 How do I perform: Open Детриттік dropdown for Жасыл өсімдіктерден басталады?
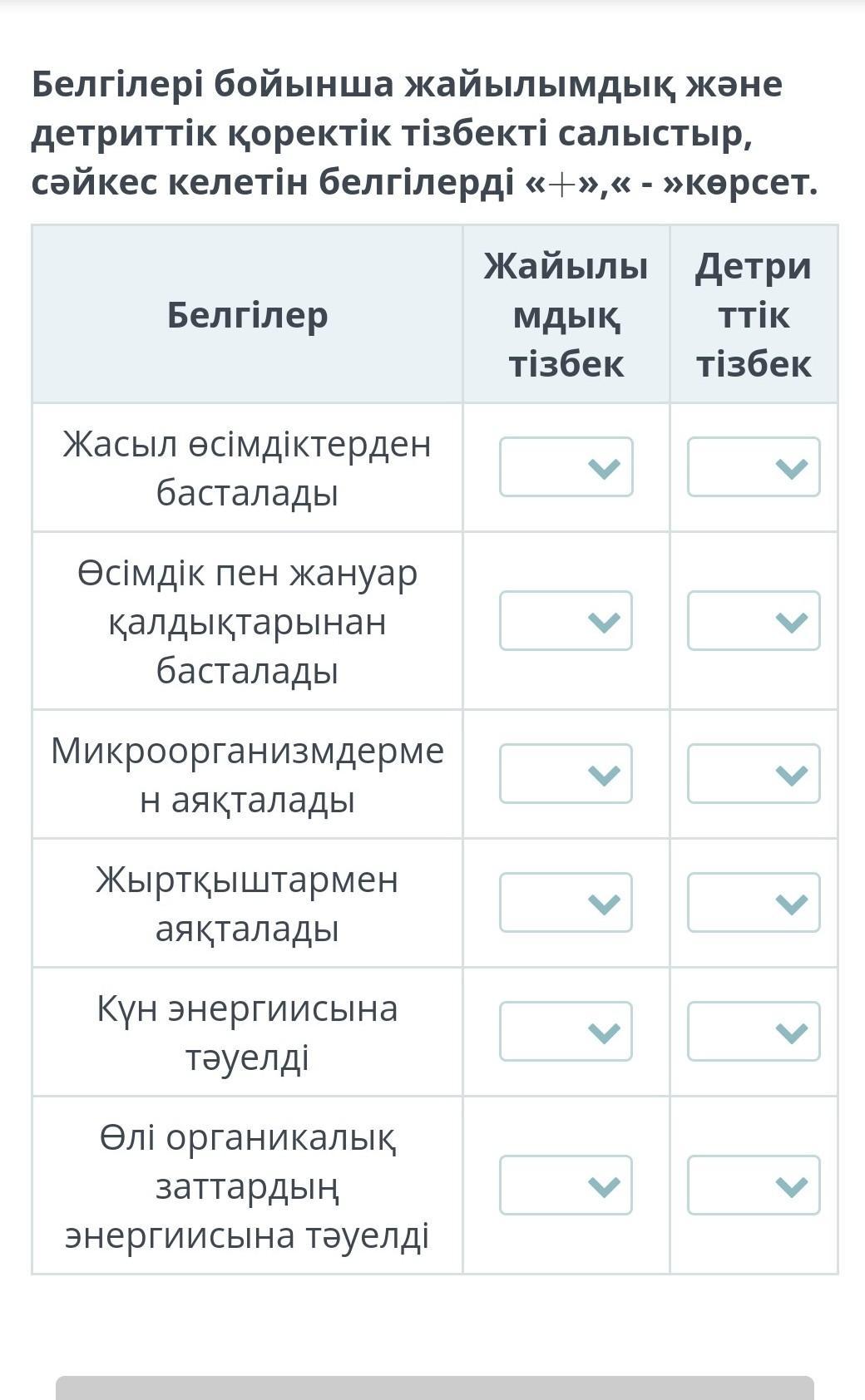[x=754, y=467]
